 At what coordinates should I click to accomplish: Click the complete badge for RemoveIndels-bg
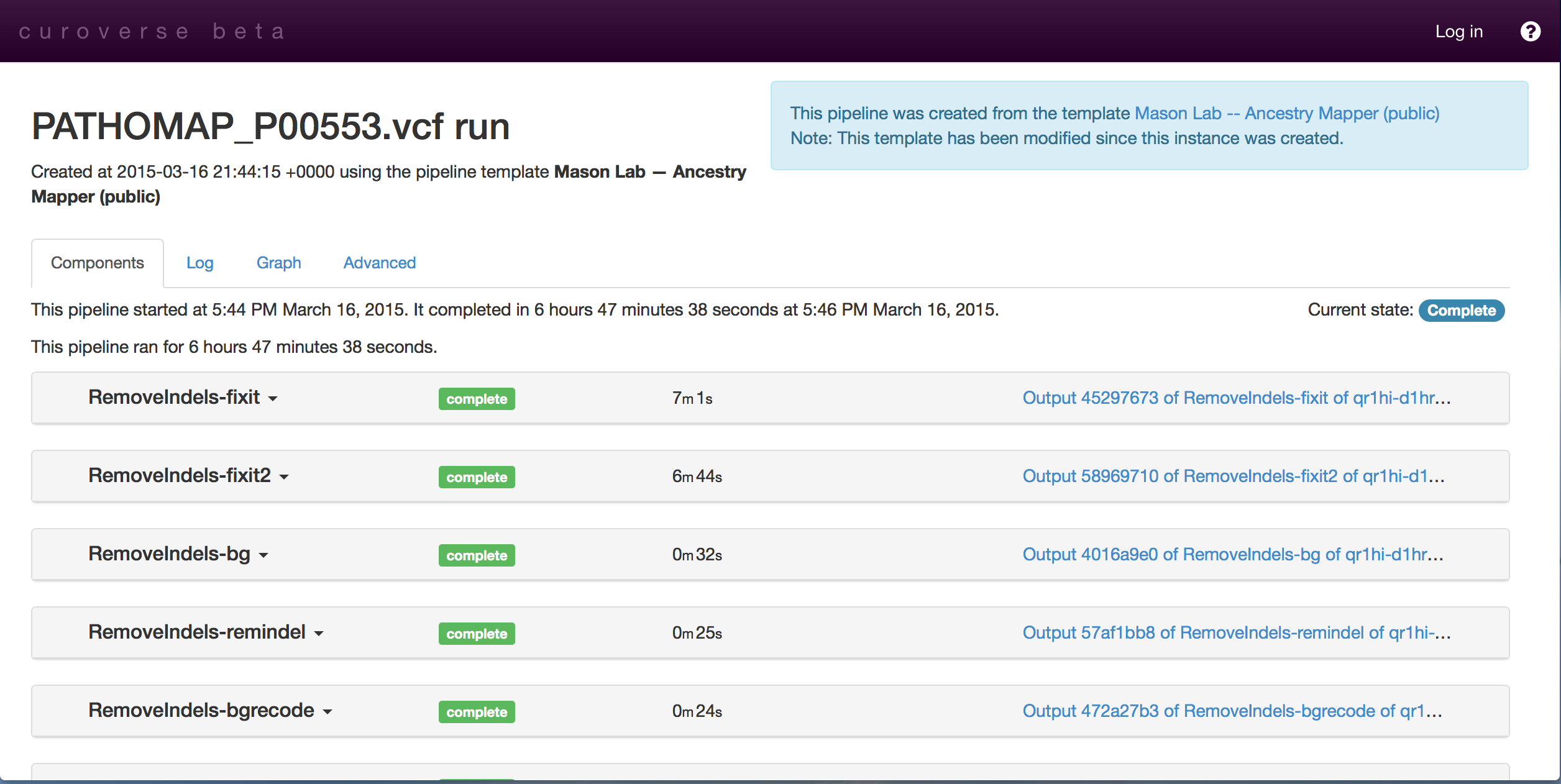click(x=477, y=555)
